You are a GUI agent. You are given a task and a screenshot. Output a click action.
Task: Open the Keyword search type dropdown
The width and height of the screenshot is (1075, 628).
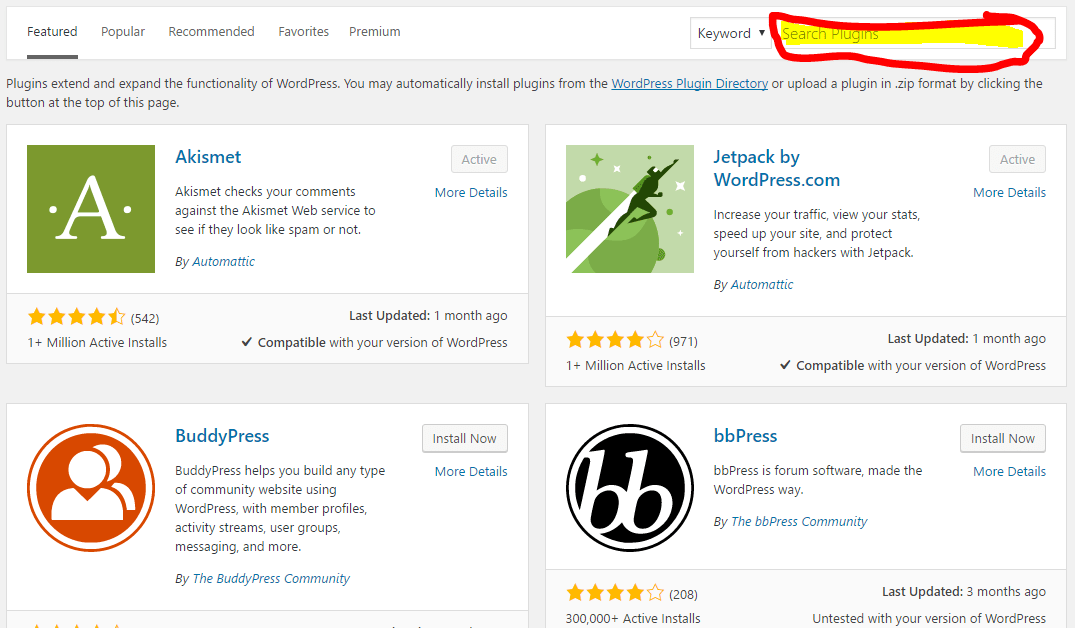(731, 33)
